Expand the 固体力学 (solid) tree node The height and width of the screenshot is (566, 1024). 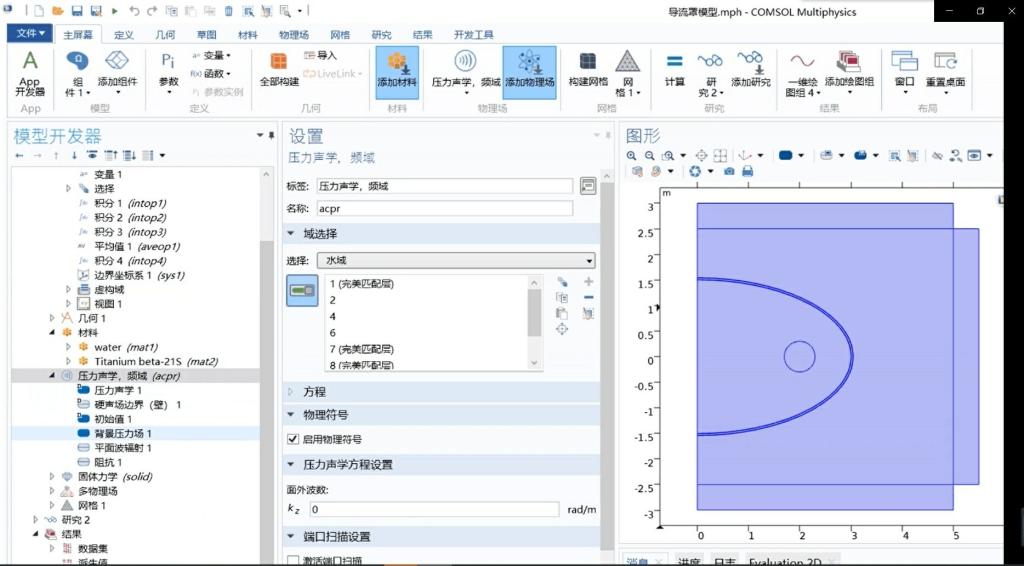point(53,477)
